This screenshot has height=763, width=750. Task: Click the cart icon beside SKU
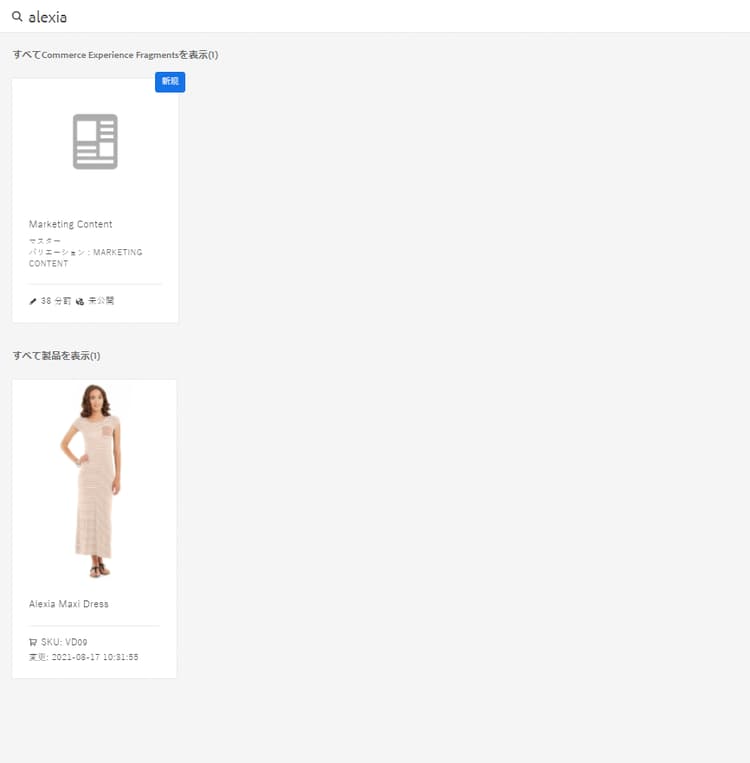33,642
